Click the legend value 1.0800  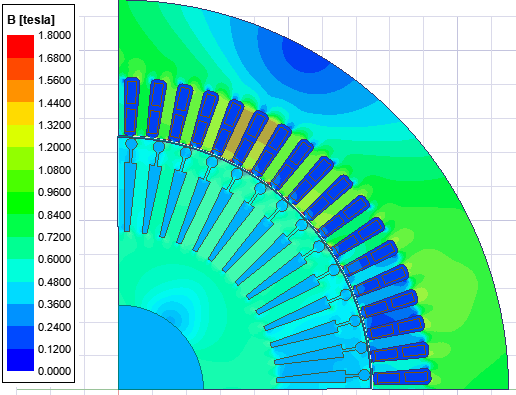pos(54,170)
